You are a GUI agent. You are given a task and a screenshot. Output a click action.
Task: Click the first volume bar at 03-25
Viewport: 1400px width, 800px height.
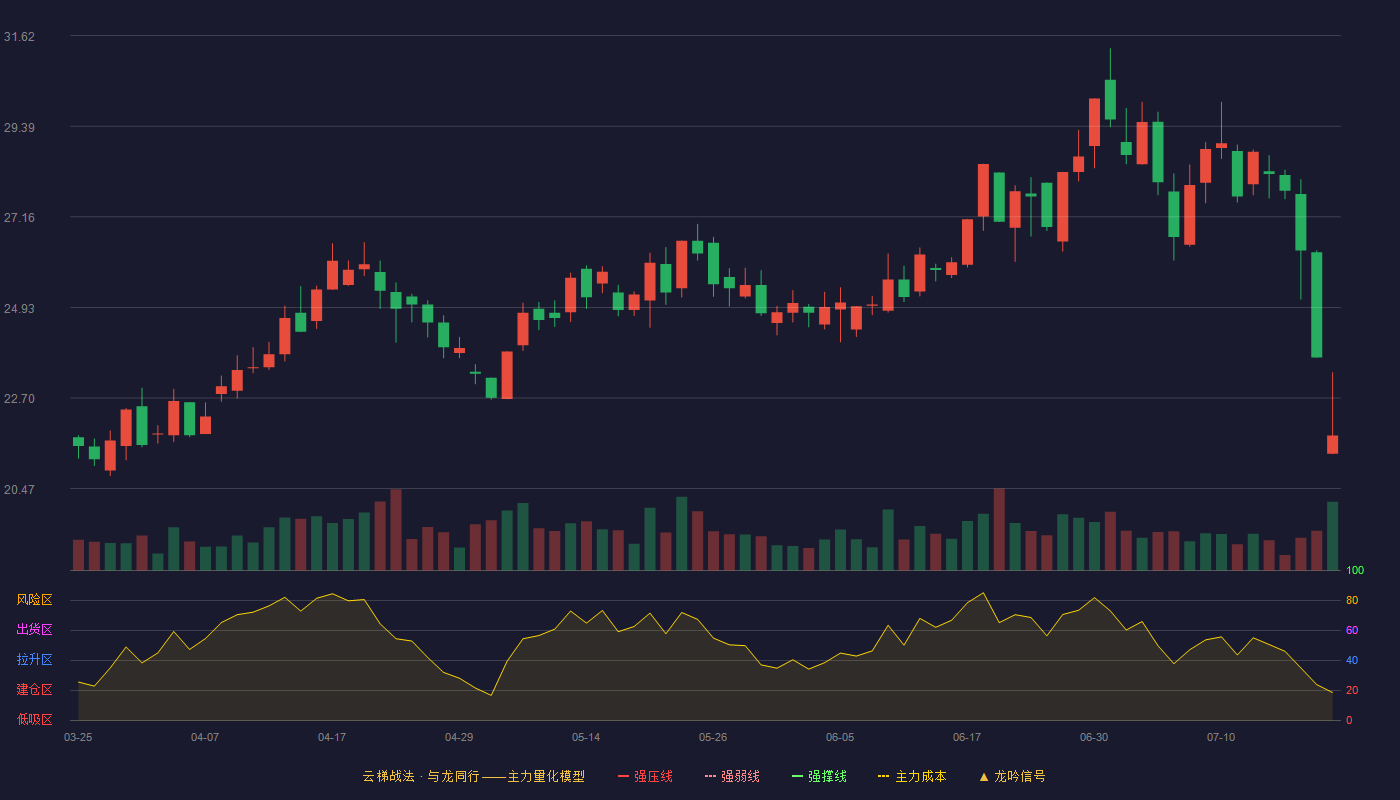78,555
